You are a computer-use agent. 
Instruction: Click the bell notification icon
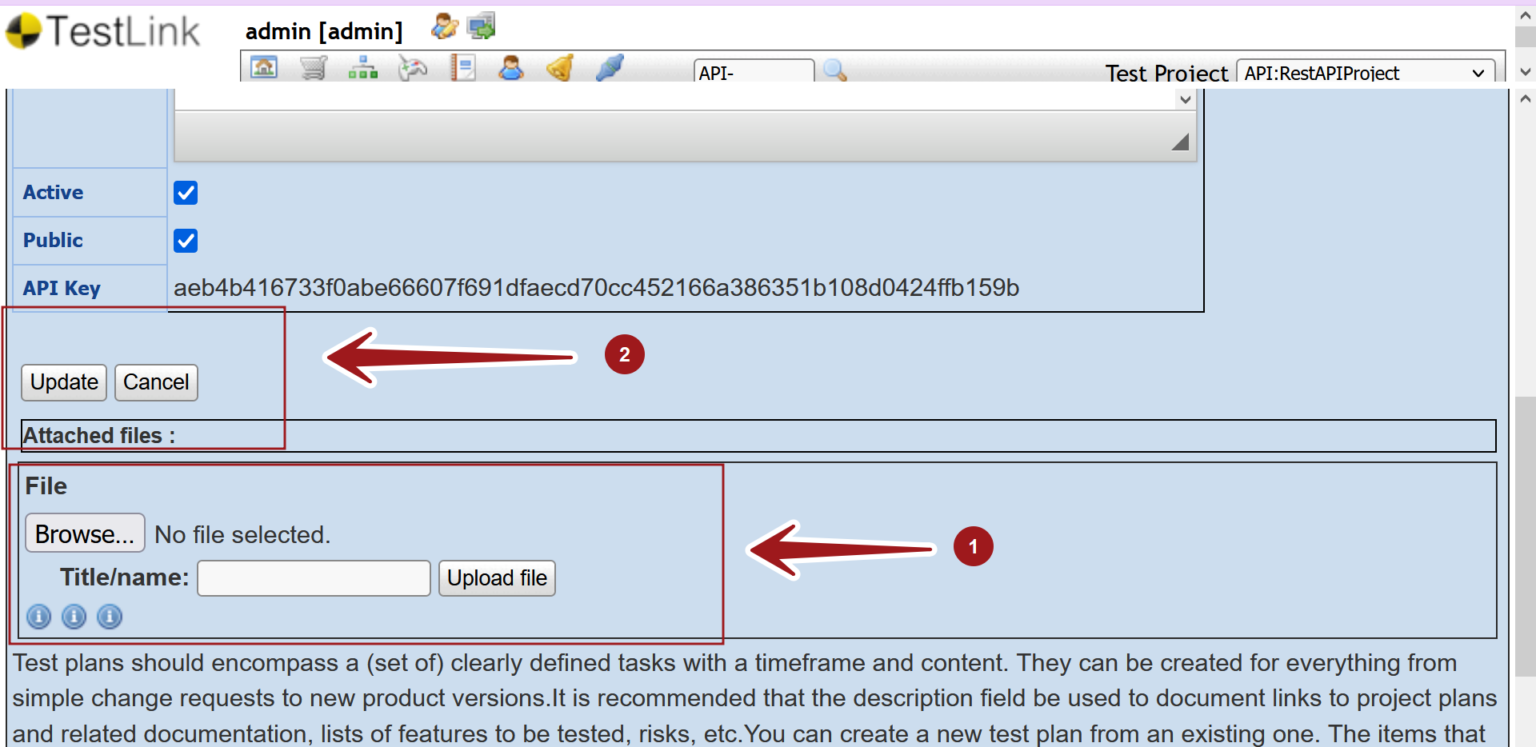point(559,67)
